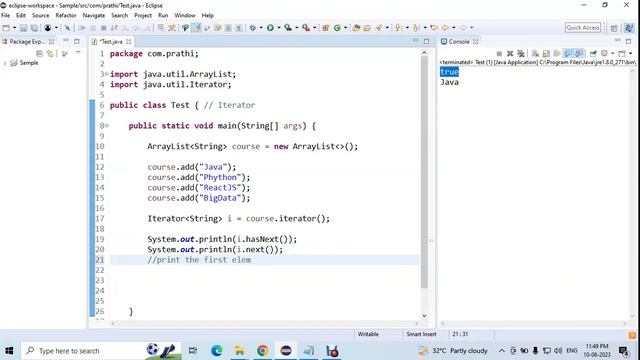Maximize the editor area
Viewport: 640px width, 360px height.
(x=427, y=41)
